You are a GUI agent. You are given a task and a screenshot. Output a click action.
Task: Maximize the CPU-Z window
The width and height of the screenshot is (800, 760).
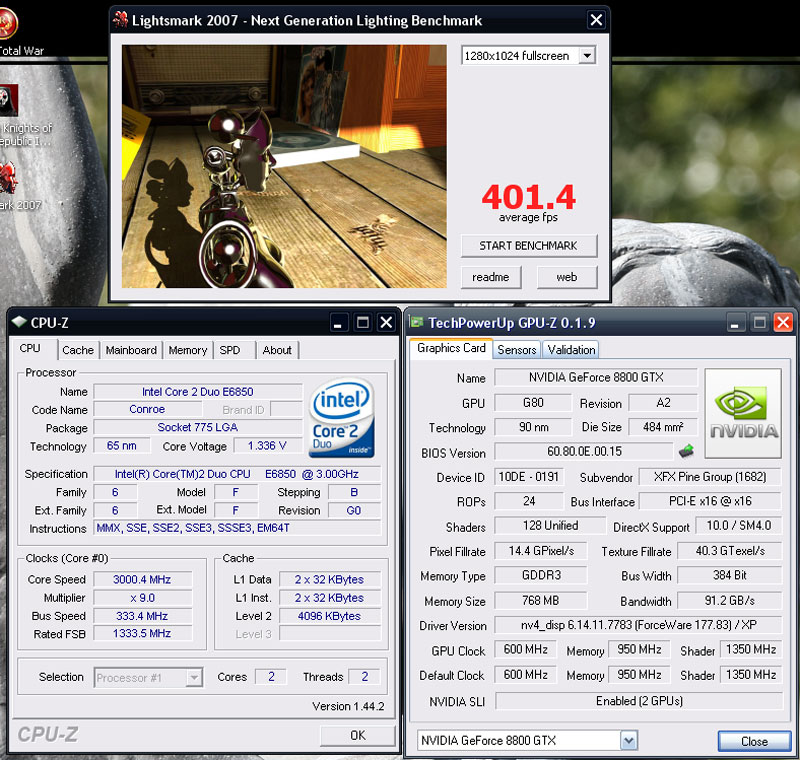[x=362, y=322]
